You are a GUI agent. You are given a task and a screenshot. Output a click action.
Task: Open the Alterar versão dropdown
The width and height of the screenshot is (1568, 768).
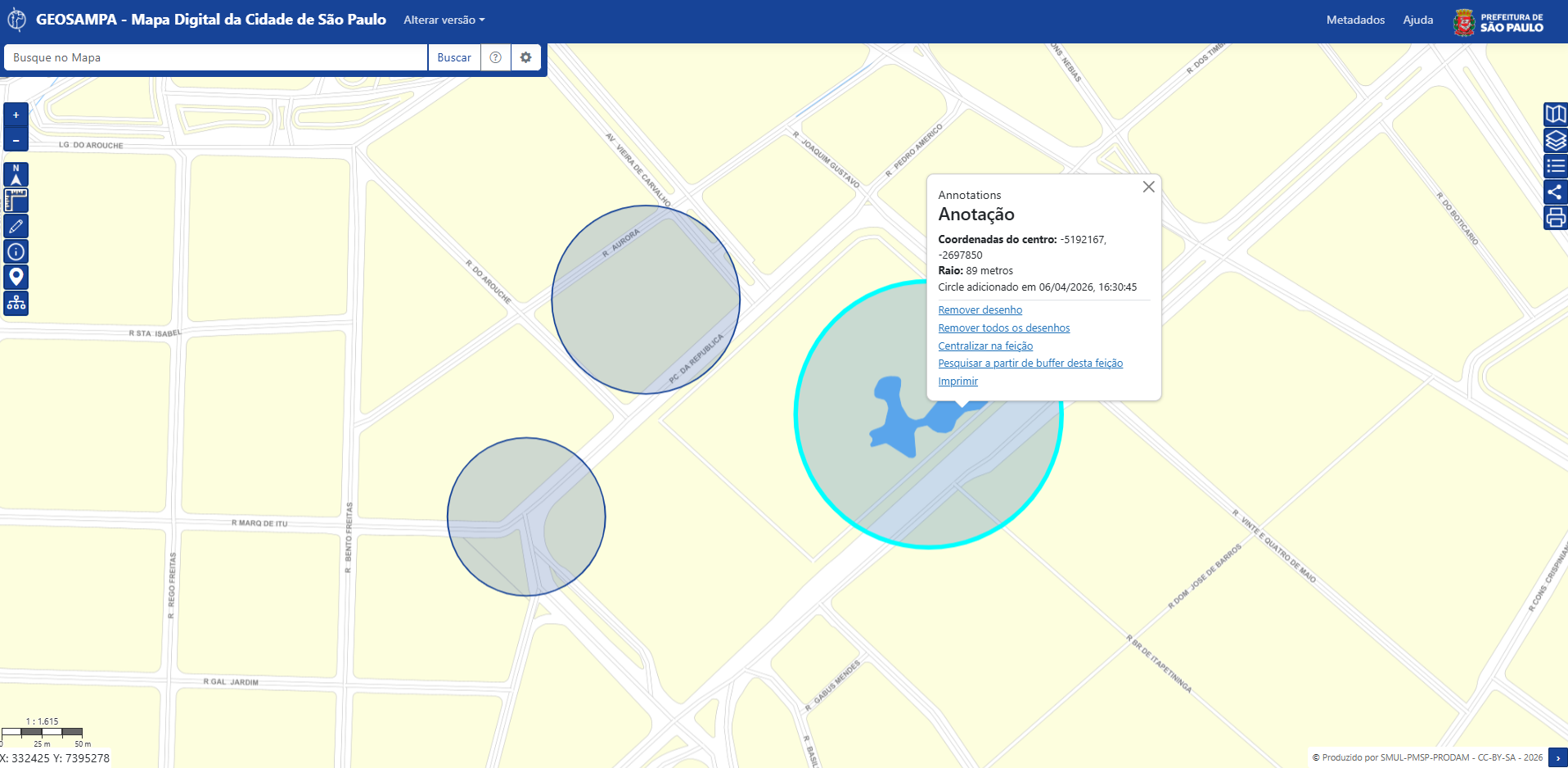444,20
